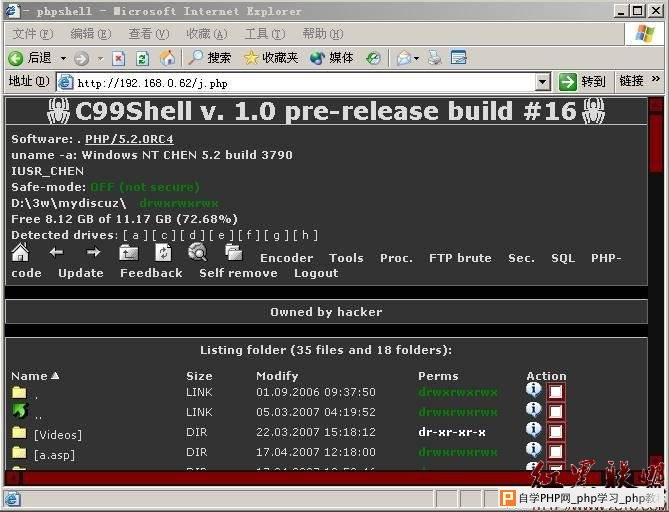Click the shell's refresh document icon
Viewport: 669px width, 512px height.
(163, 252)
